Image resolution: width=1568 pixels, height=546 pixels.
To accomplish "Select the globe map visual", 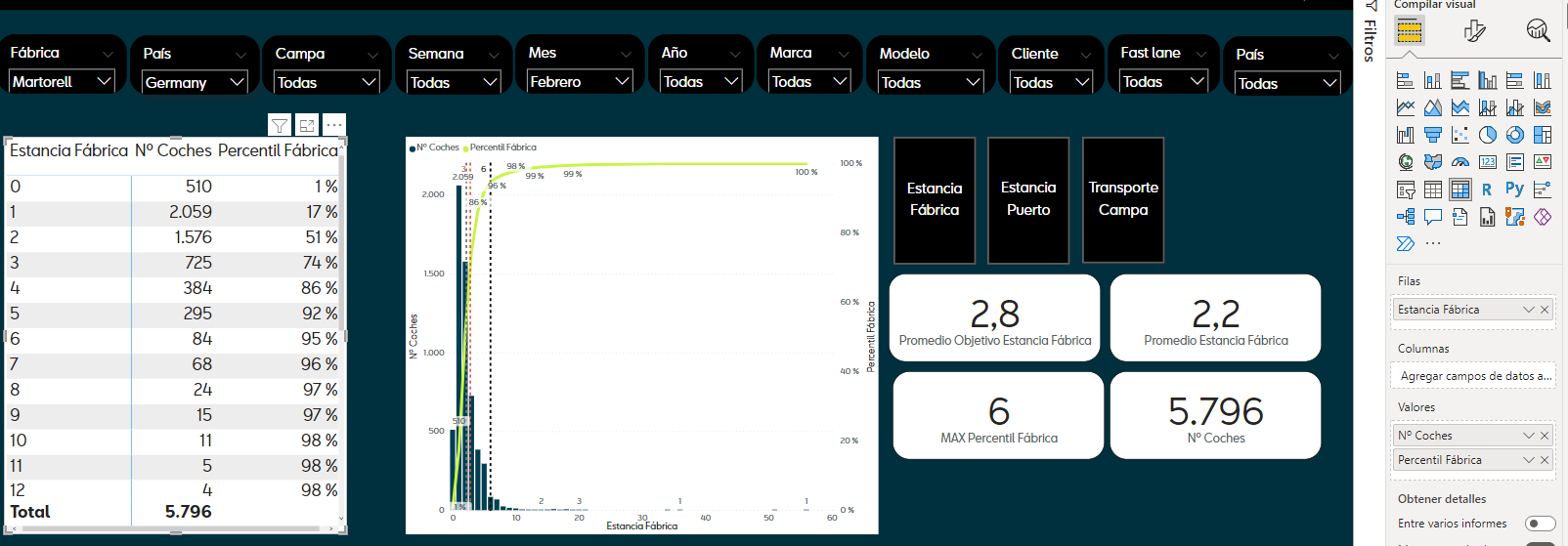I will pyautogui.click(x=1406, y=162).
